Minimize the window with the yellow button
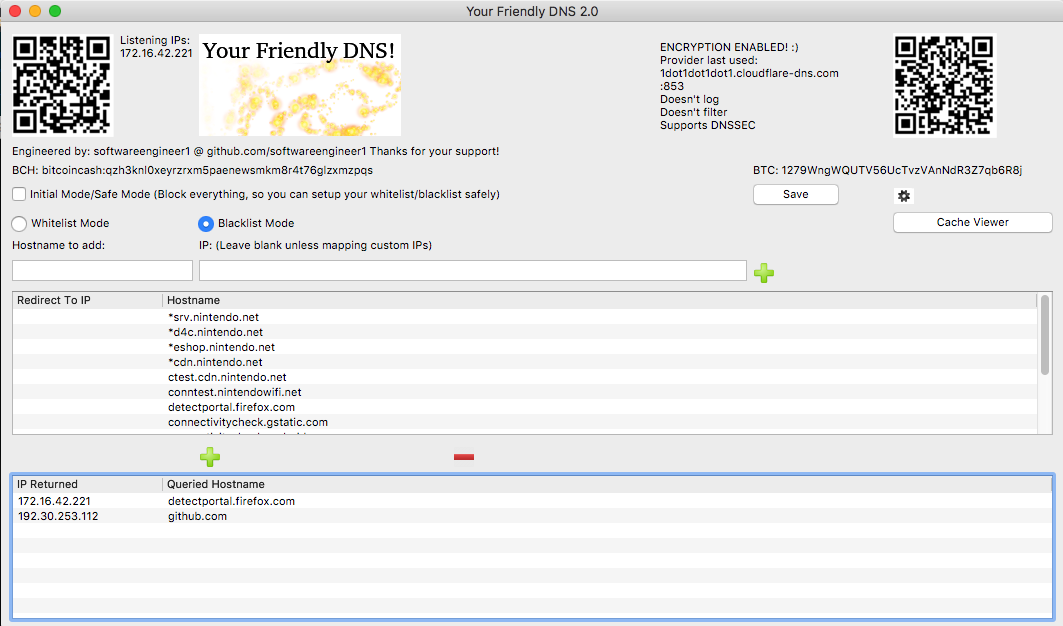 (x=35, y=11)
